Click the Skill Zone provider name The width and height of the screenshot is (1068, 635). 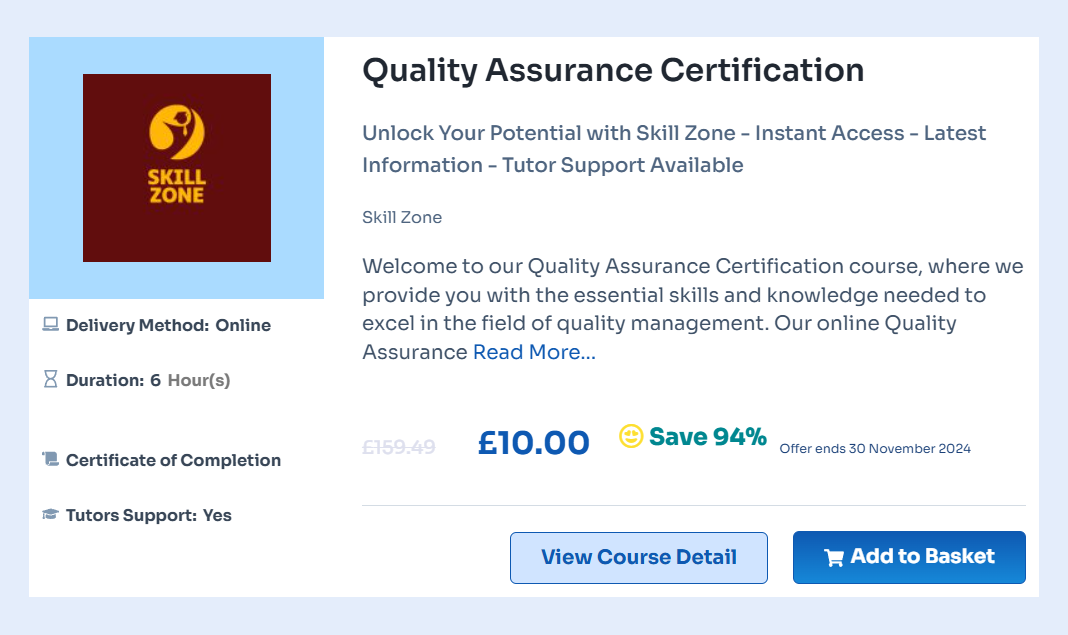click(x=402, y=217)
